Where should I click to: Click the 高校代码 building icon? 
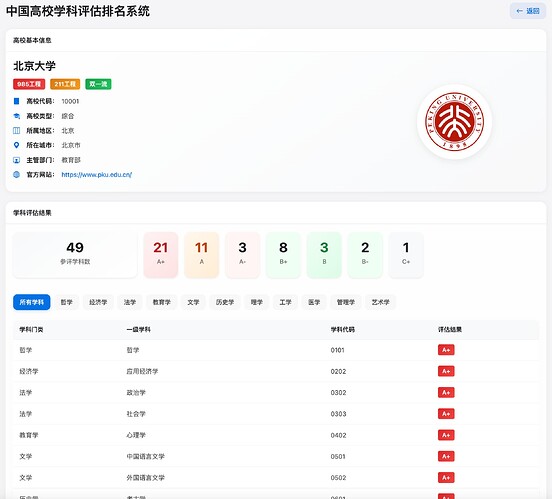tap(16, 101)
